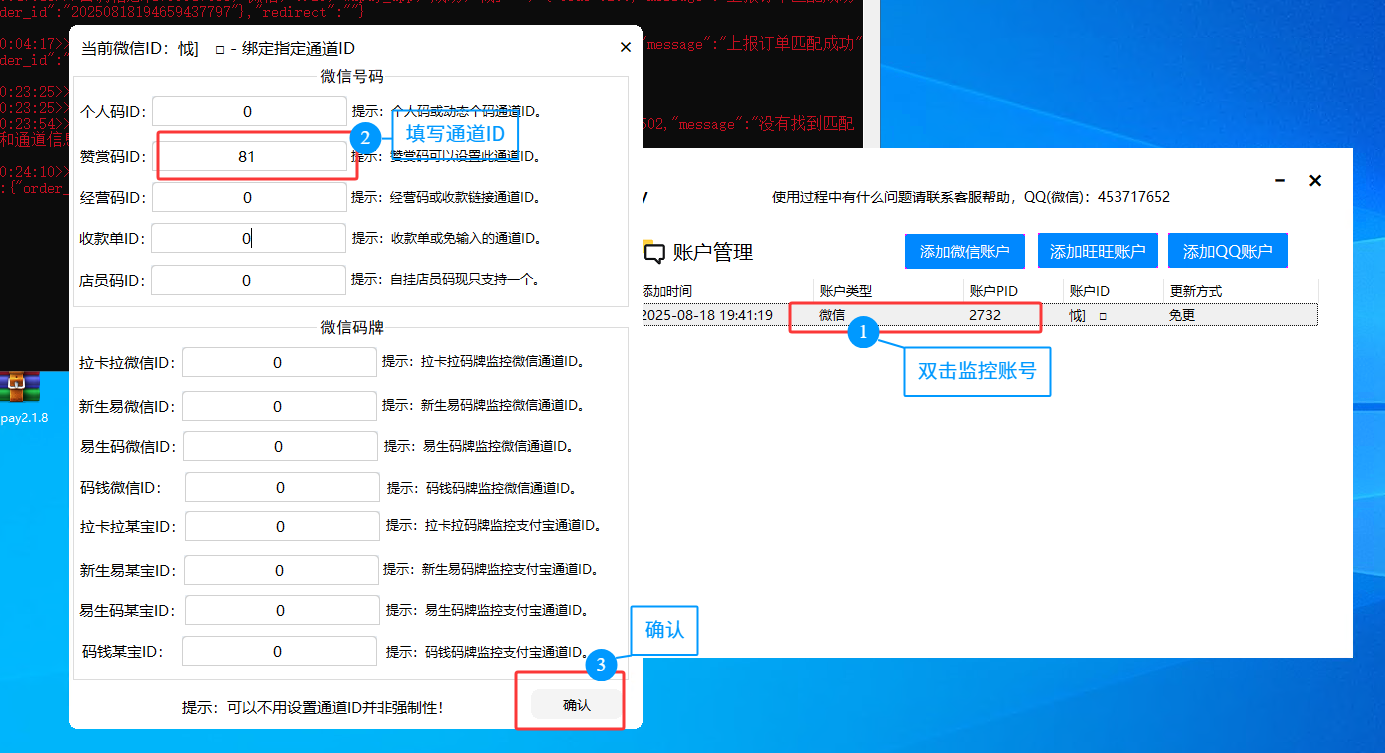Click the 确认 confirm button
The height and width of the screenshot is (753, 1385).
tap(576, 705)
